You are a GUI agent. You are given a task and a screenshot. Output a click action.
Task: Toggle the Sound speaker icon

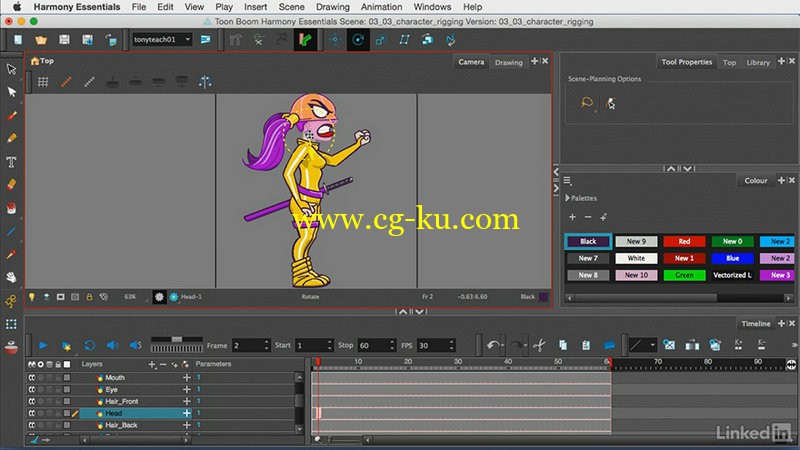tap(112, 345)
